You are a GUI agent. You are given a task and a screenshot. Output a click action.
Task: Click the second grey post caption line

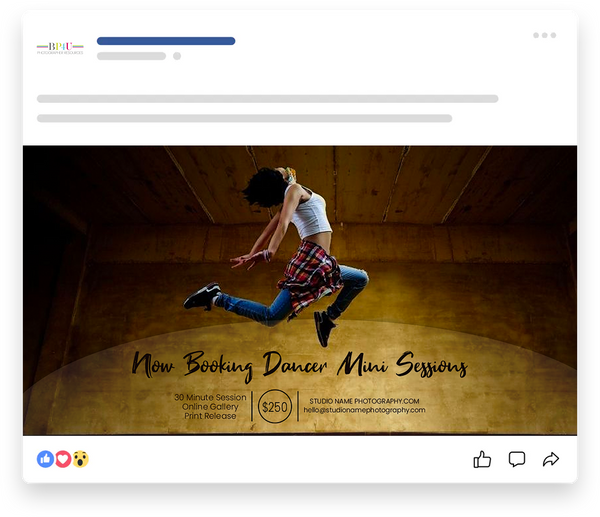coord(245,118)
